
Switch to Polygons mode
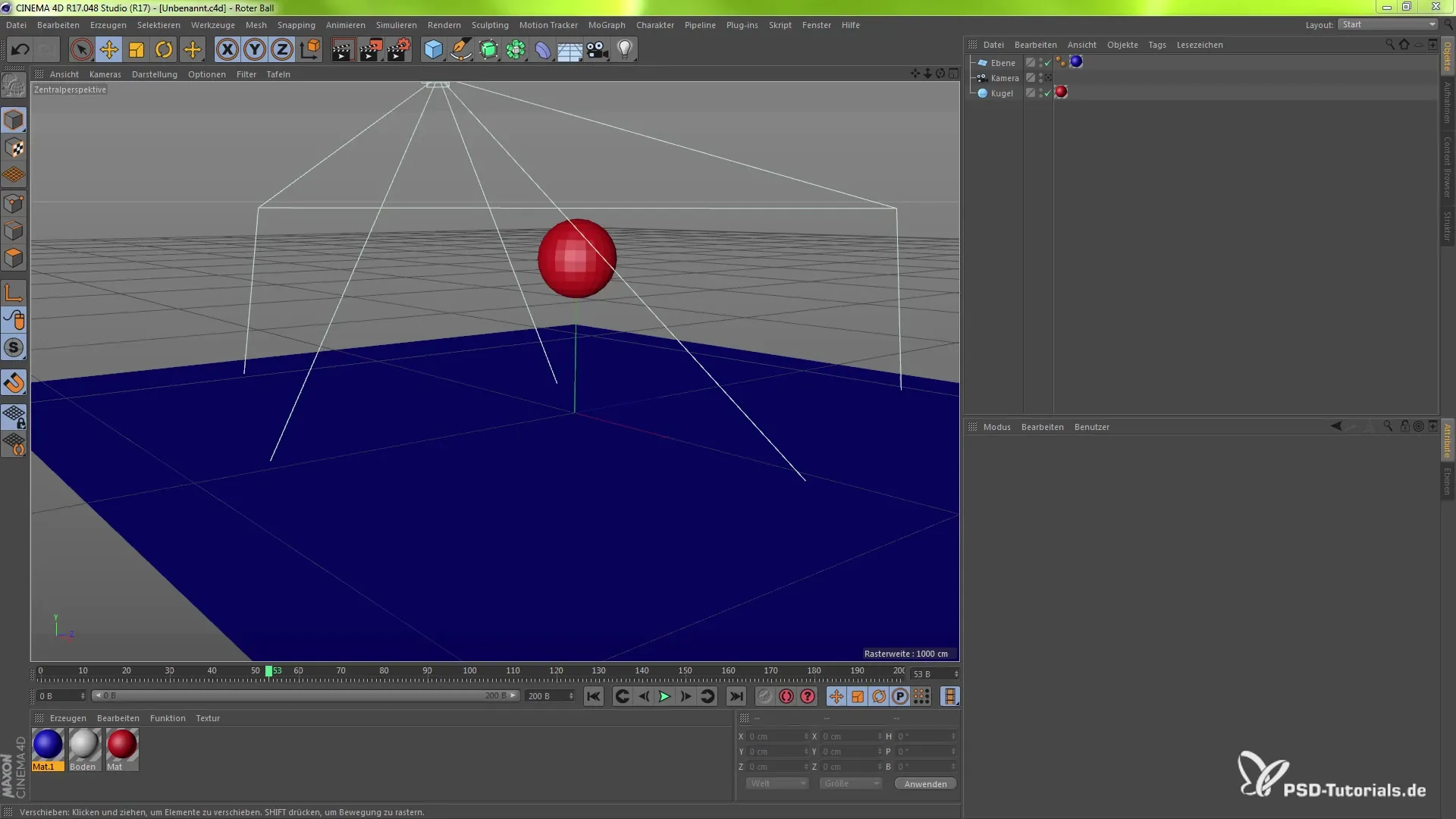pyautogui.click(x=14, y=258)
